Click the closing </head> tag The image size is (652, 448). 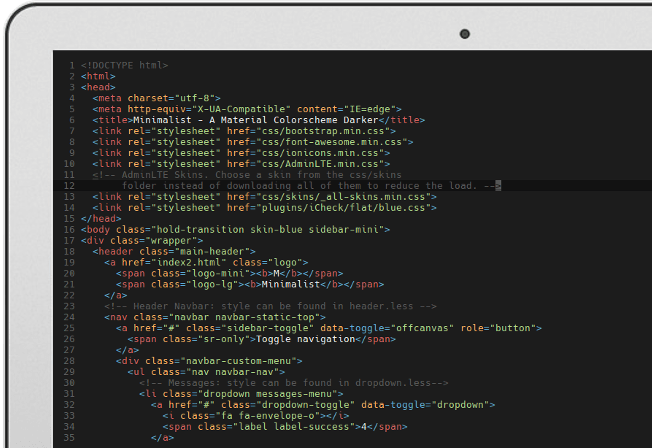point(101,218)
